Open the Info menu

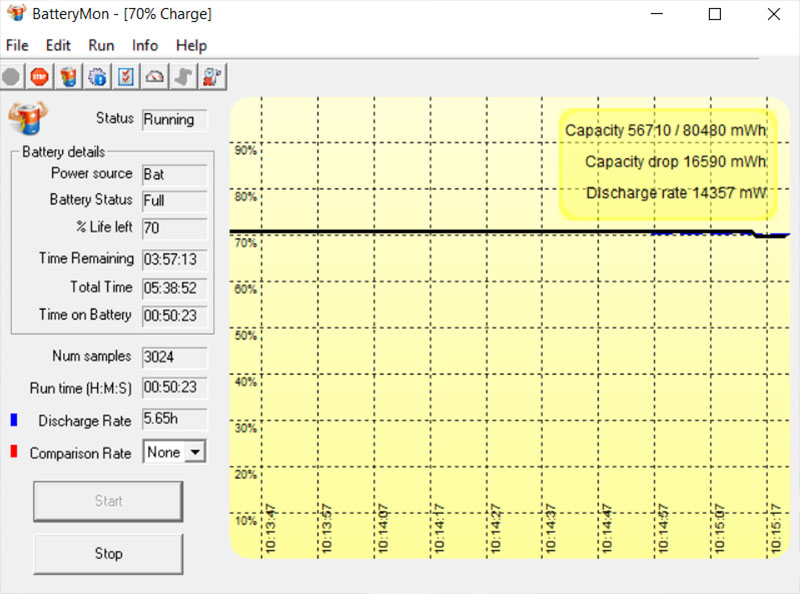(145, 45)
